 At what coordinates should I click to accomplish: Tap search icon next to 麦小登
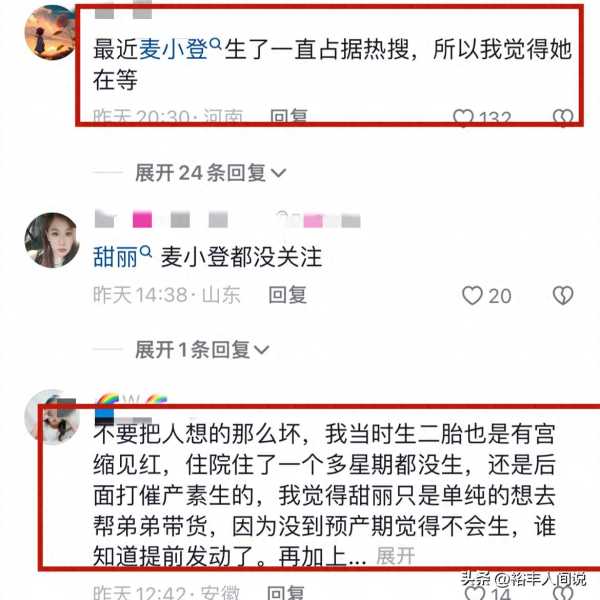point(216,44)
